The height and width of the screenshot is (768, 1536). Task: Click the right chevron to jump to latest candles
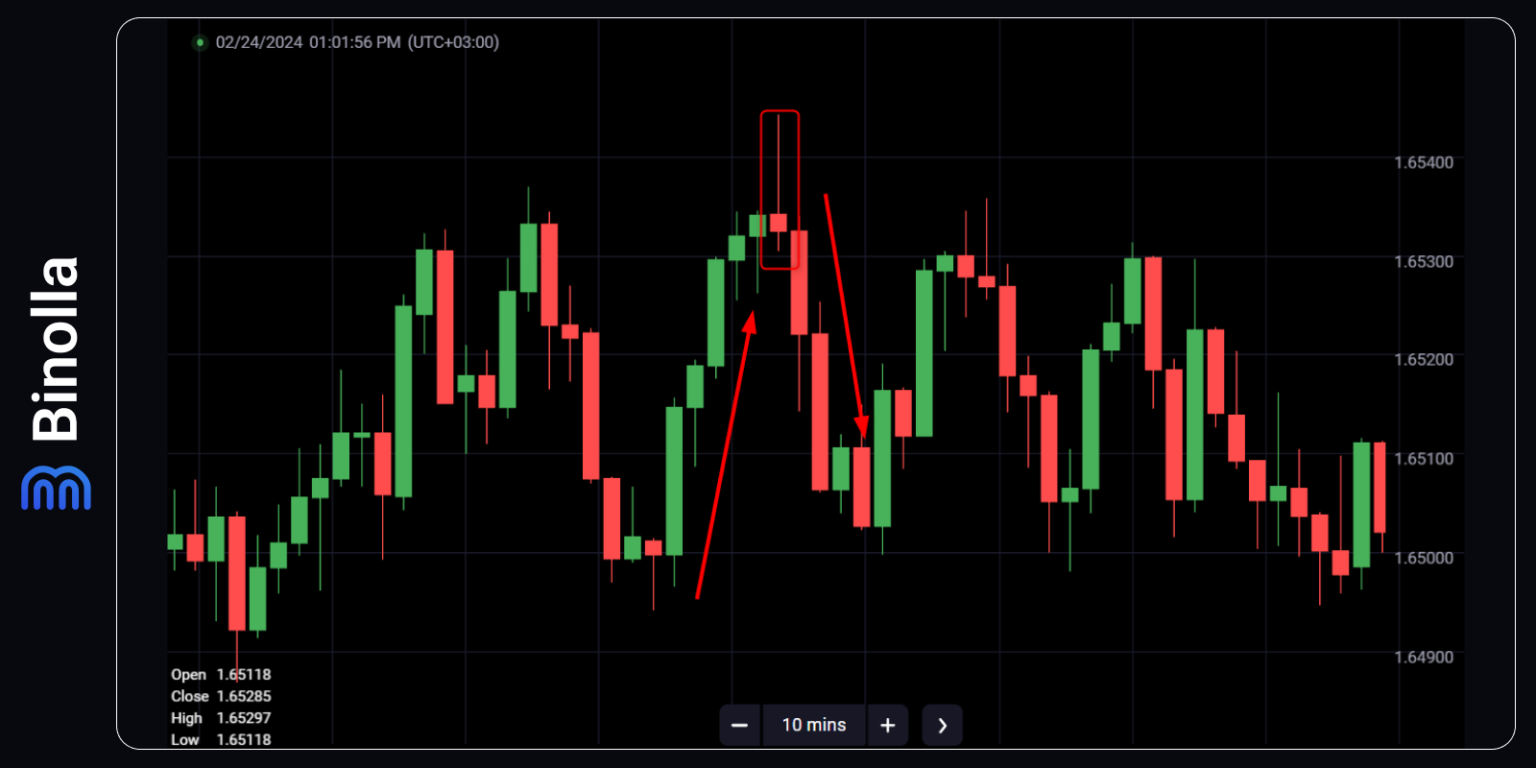[942, 725]
